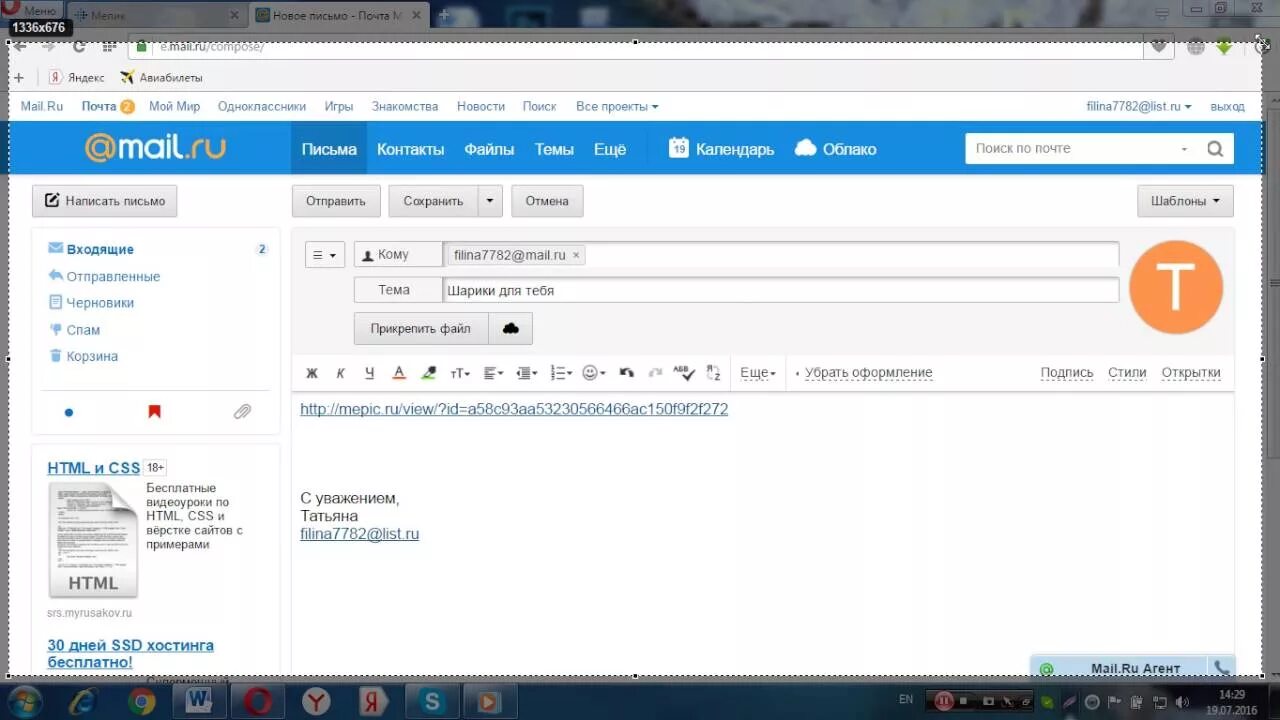The height and width of the screenshot is (720, 1280).
Task: Open the numbered list dropdown
Action: [561, 373]
